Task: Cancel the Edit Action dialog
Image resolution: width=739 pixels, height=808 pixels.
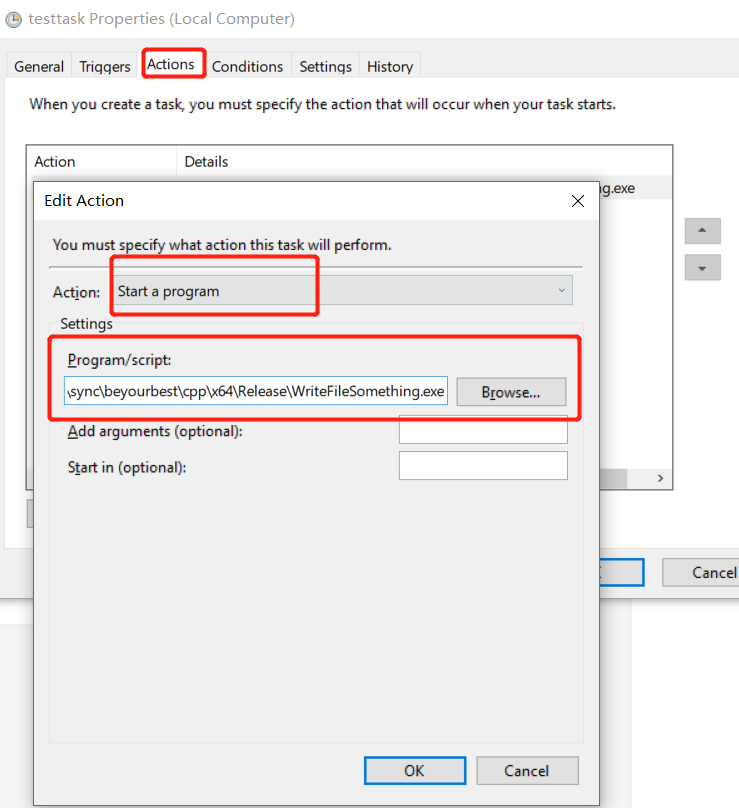Action: (x=527, y=771)
